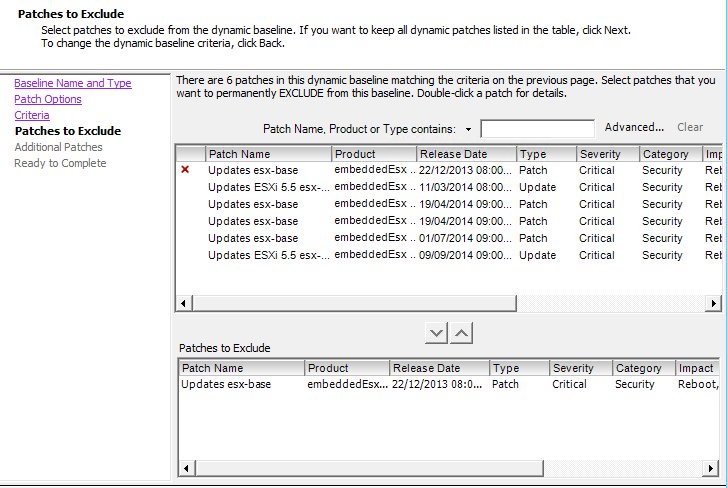This screenshot has width=727, height=488.
Task: Sort upper table by Severity column
Action: [x=606, y=154]
